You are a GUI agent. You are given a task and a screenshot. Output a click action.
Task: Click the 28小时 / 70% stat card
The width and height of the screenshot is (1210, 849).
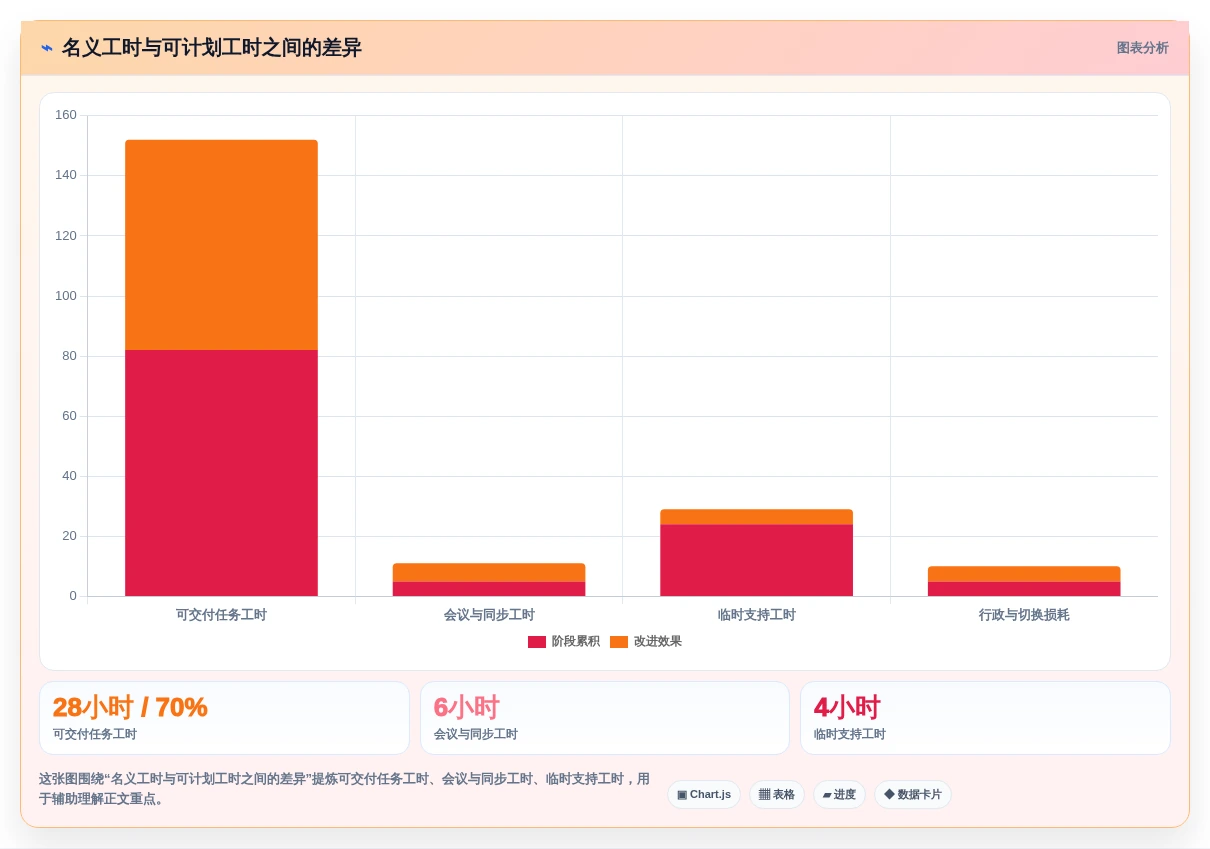224,718
